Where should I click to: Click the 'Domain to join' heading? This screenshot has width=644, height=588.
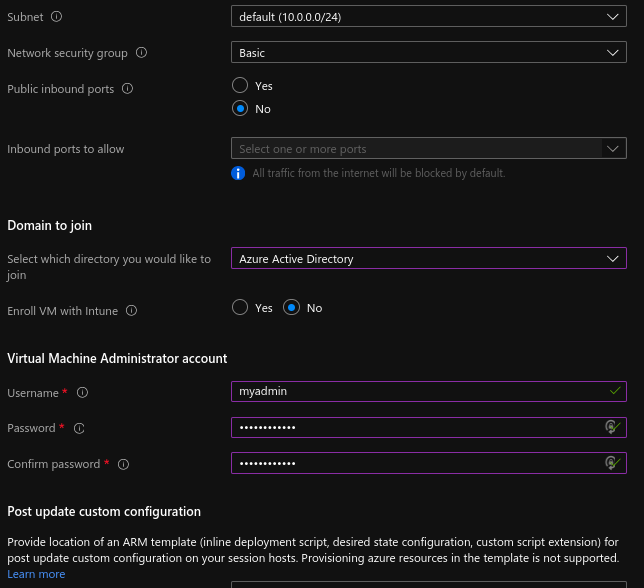(x=50, y=225)
